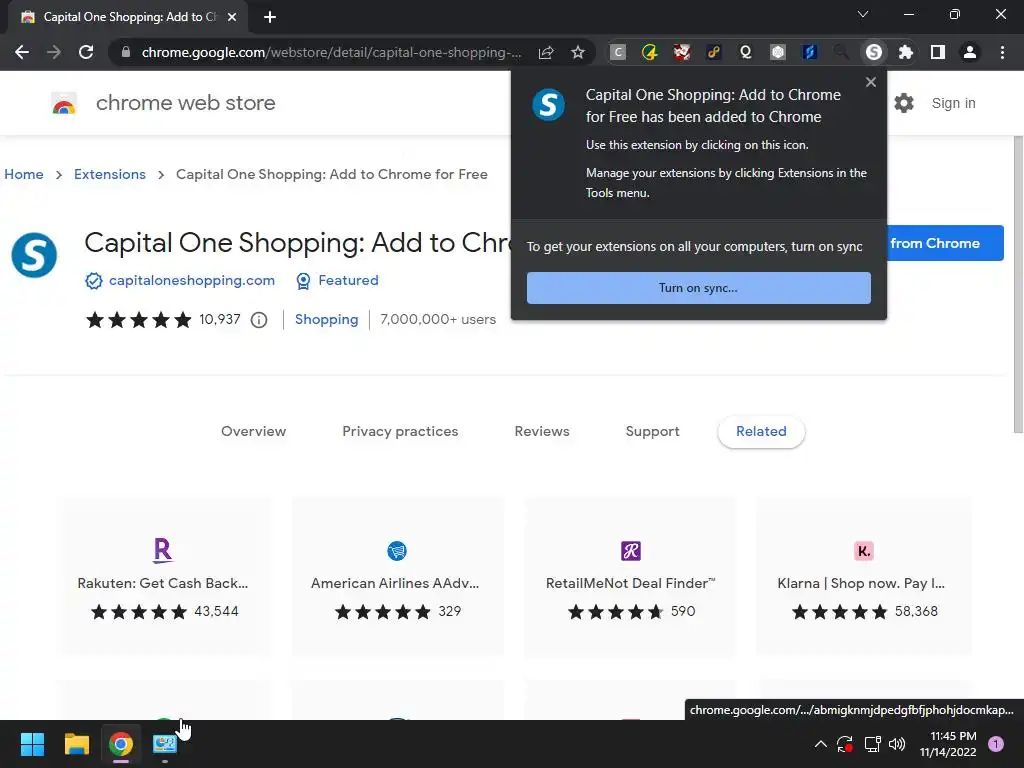Click the Capital One Shopping S logo

coord(34,255)
